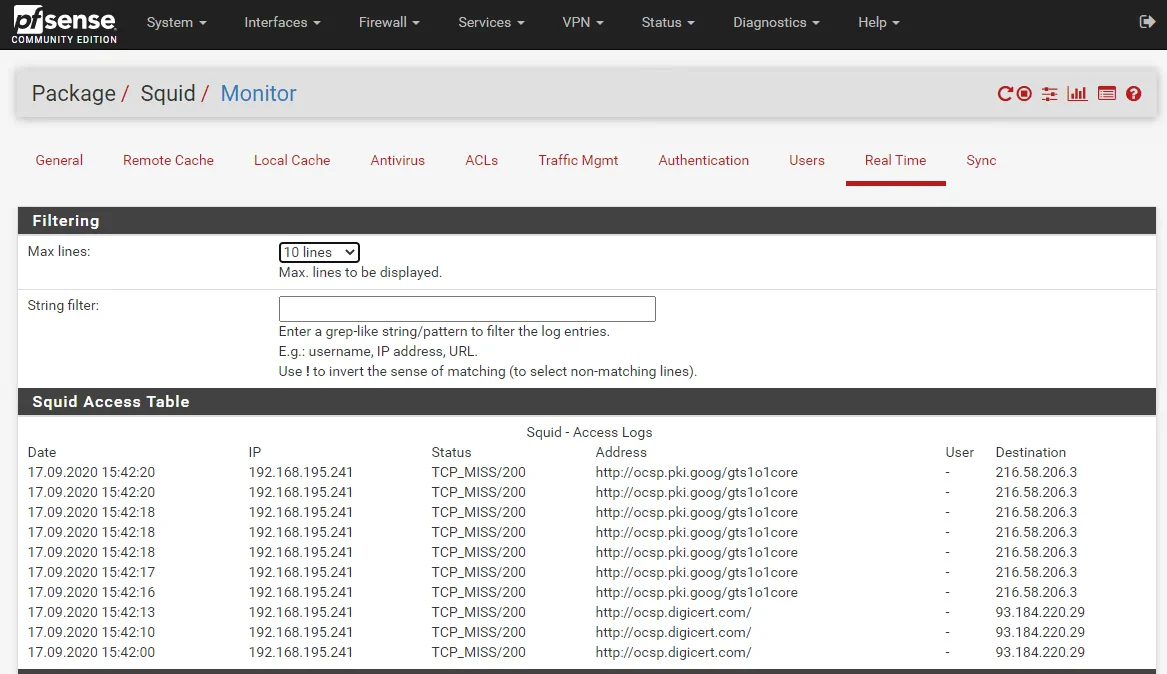This screenshot has height=674, width=1167.
Task: View related status via bar chart icon
Action: tap(1077, 93)
